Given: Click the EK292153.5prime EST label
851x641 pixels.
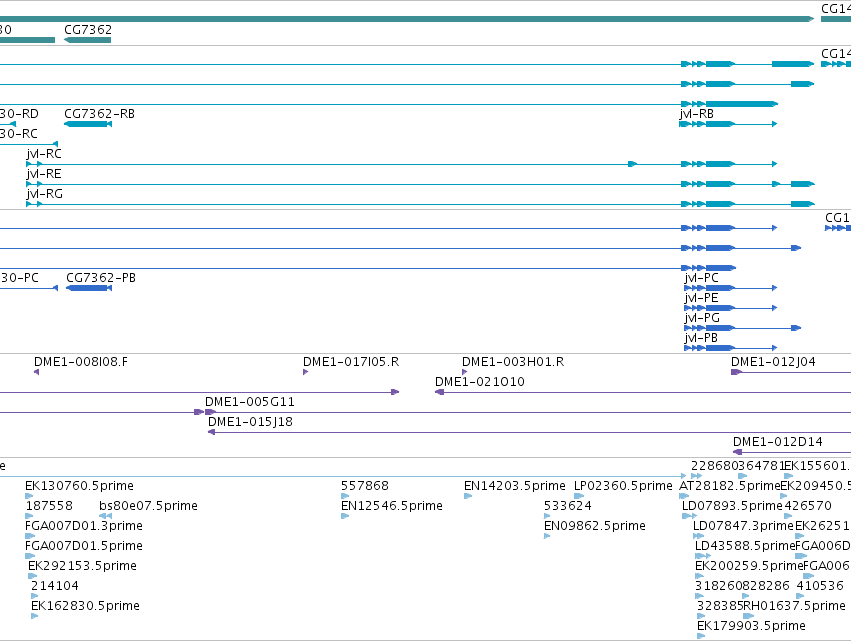Looking at the screenshot, I should pos(82,566).
